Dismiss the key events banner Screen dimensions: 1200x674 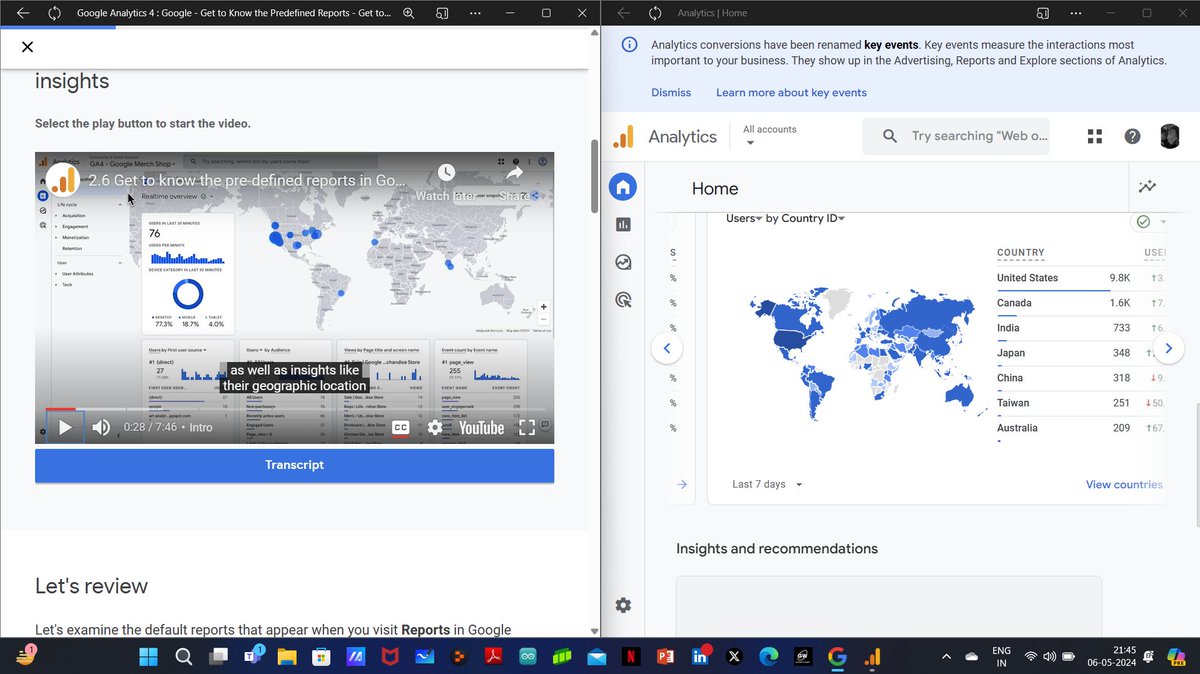[x=671, y=92]
